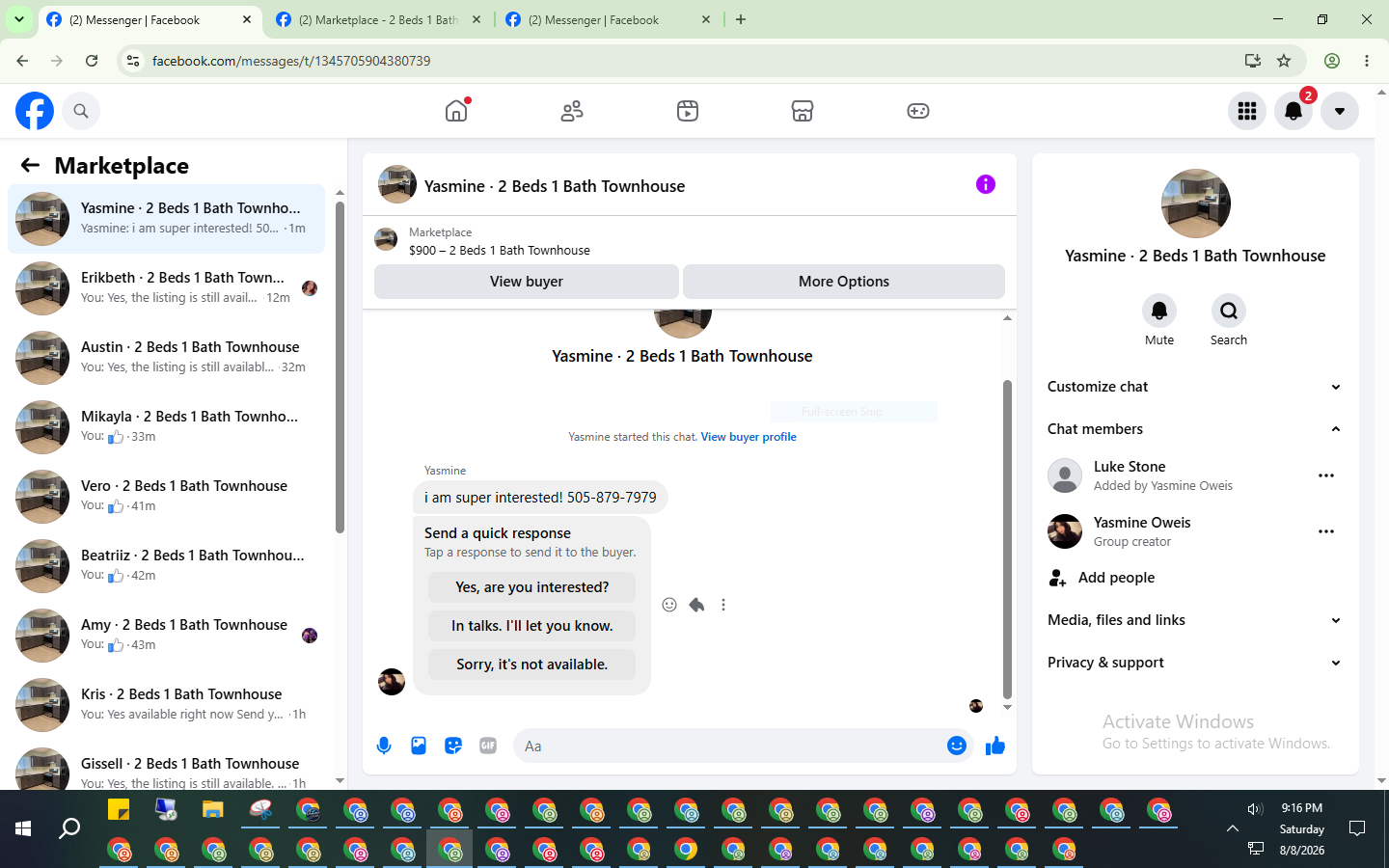Record a voice clip with microphone icon

[384, 746]
